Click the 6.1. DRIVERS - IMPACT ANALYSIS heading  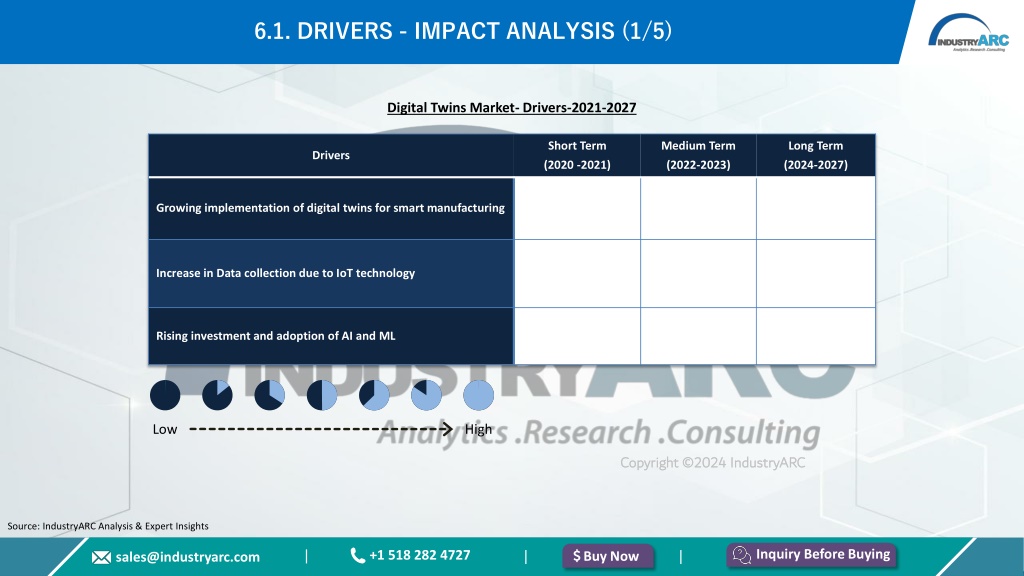463,31
